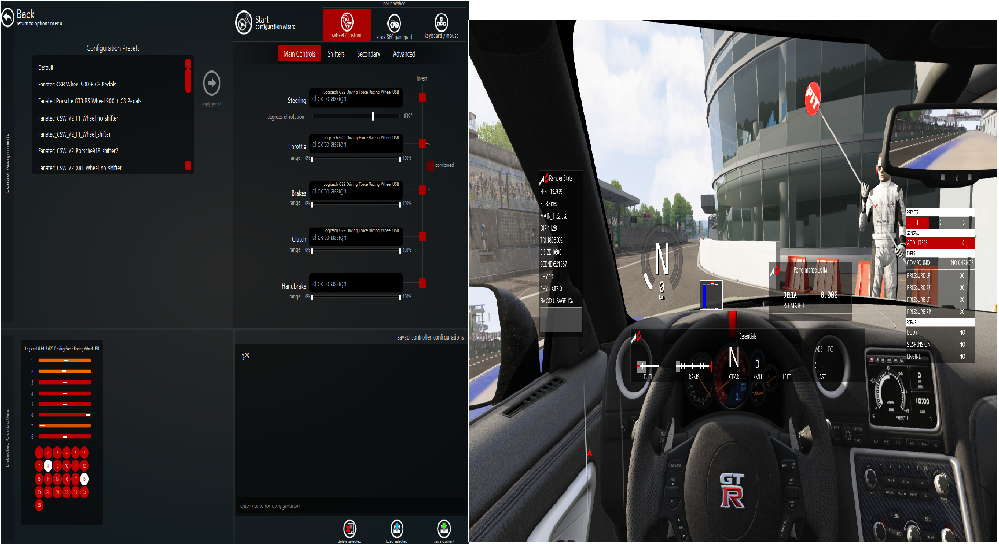Open the Main Controls tab

[299, 54]
